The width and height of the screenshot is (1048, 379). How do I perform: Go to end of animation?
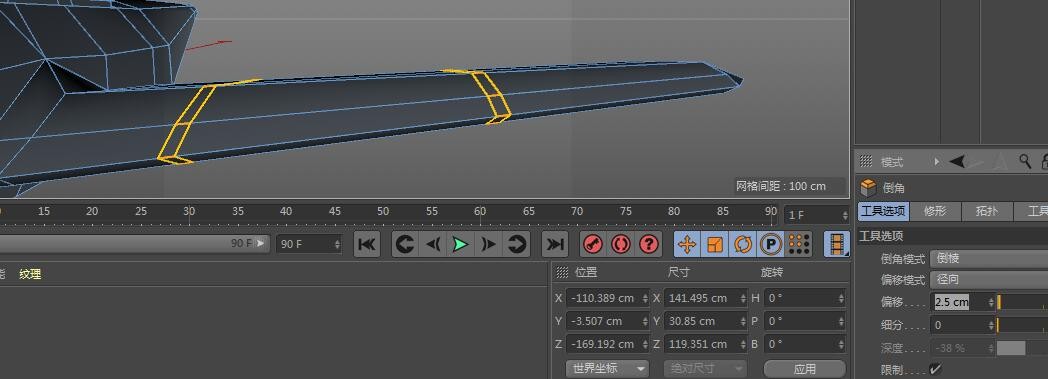[x=555, y=245]
